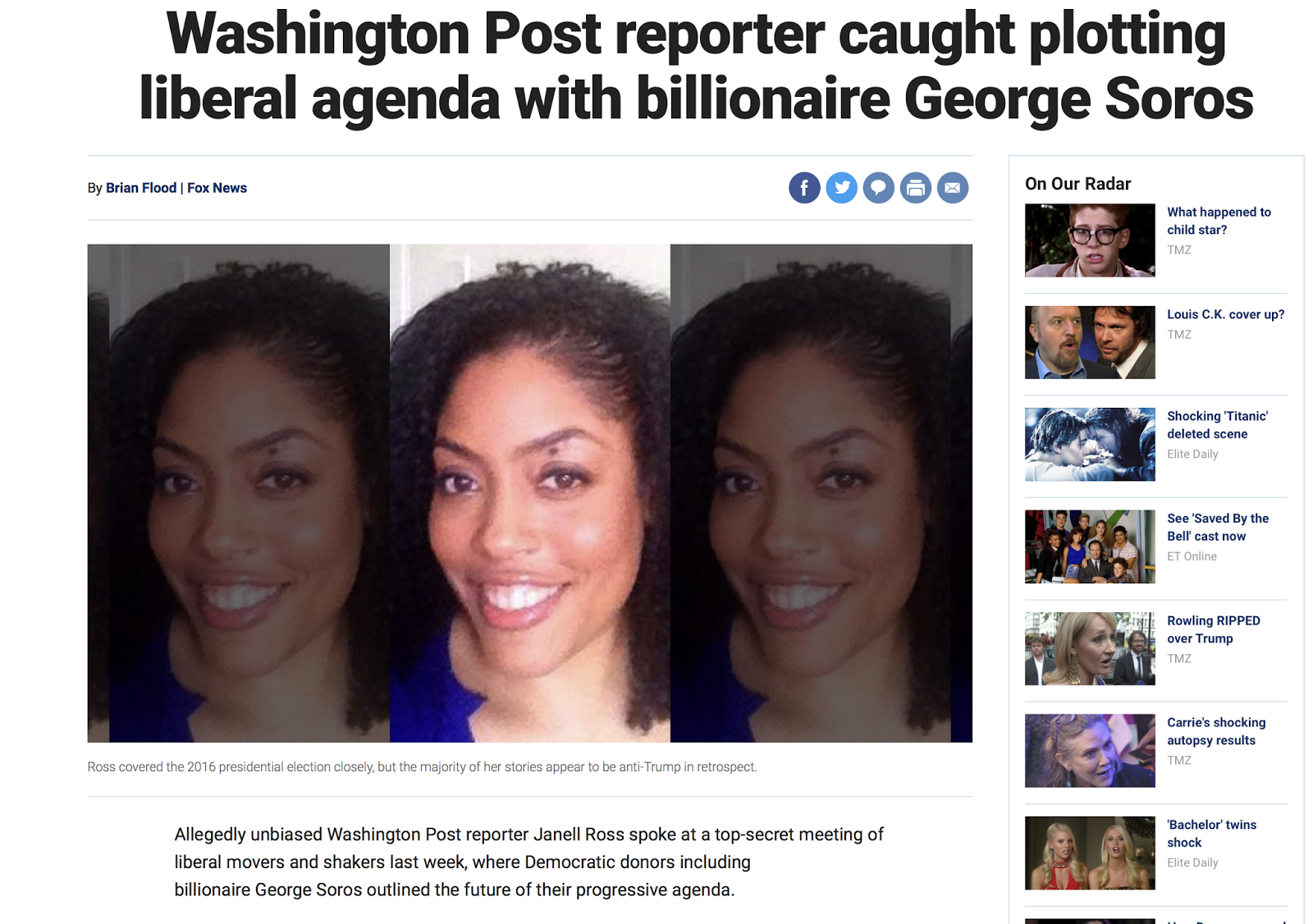The width and height of the screenshot is (1313, 924).
Task: Read 'Shocking Titanic deleted scene' story
Action: point(1217,425)
